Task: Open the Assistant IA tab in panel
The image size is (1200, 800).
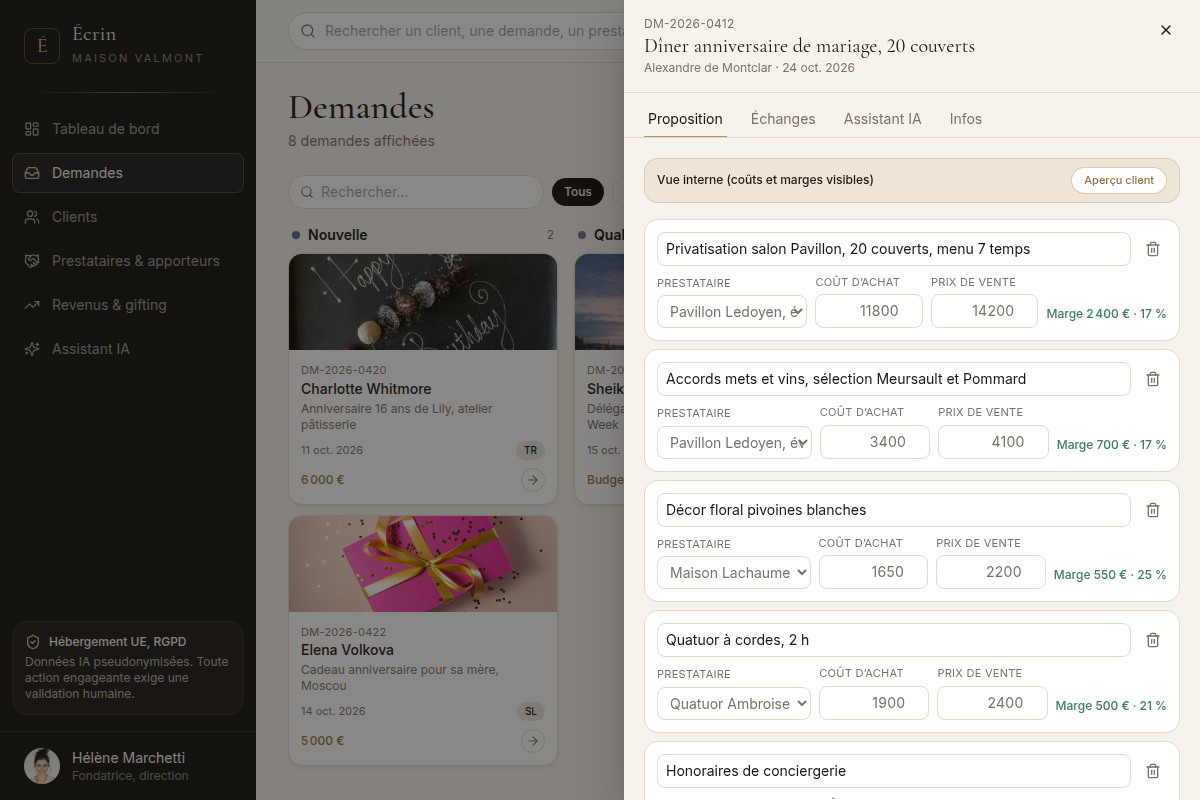Action: click(x=883, y=119)
